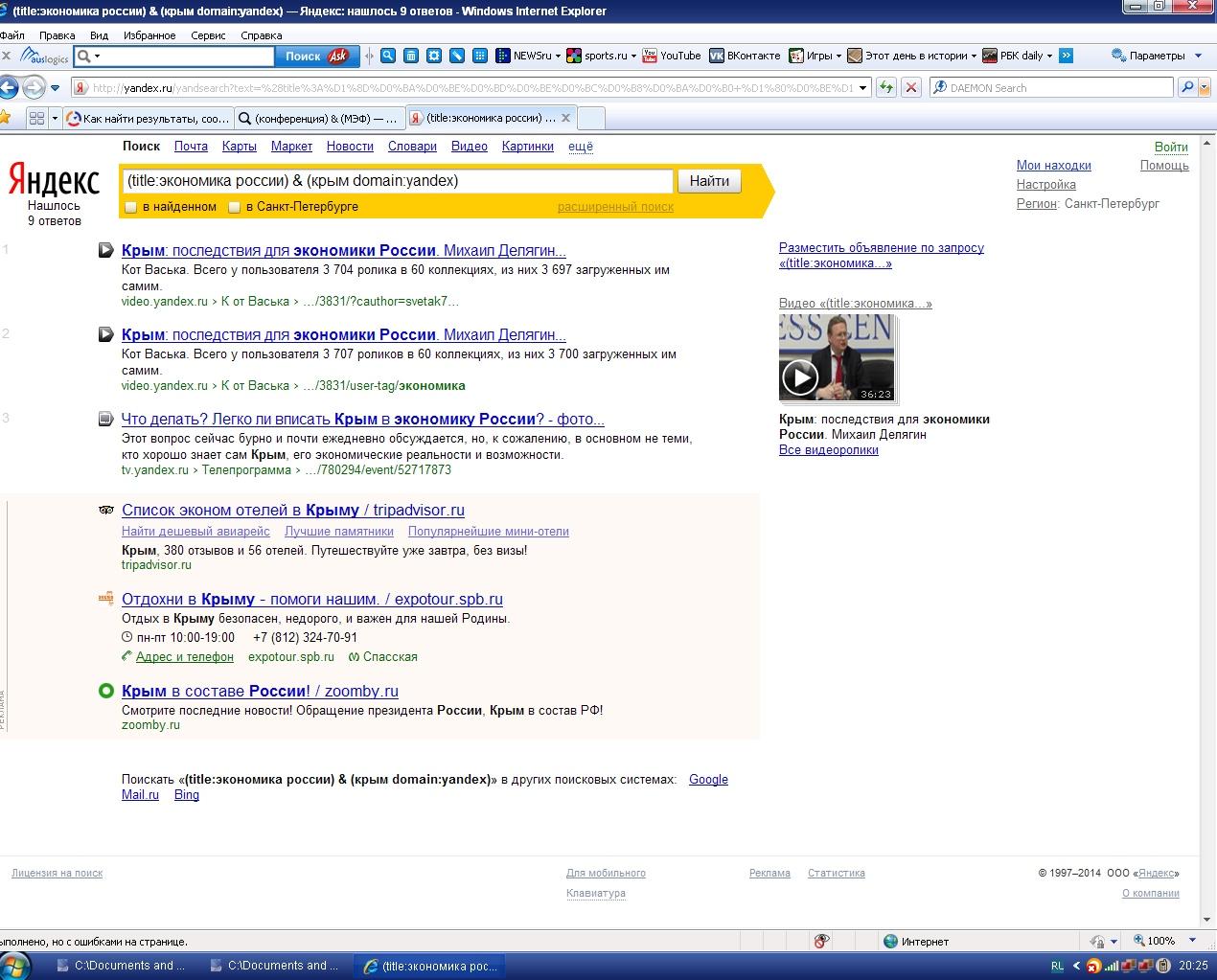Open Все видеоролики link
This screenshot has height=980, width=1217.
[x=829, y=450]
